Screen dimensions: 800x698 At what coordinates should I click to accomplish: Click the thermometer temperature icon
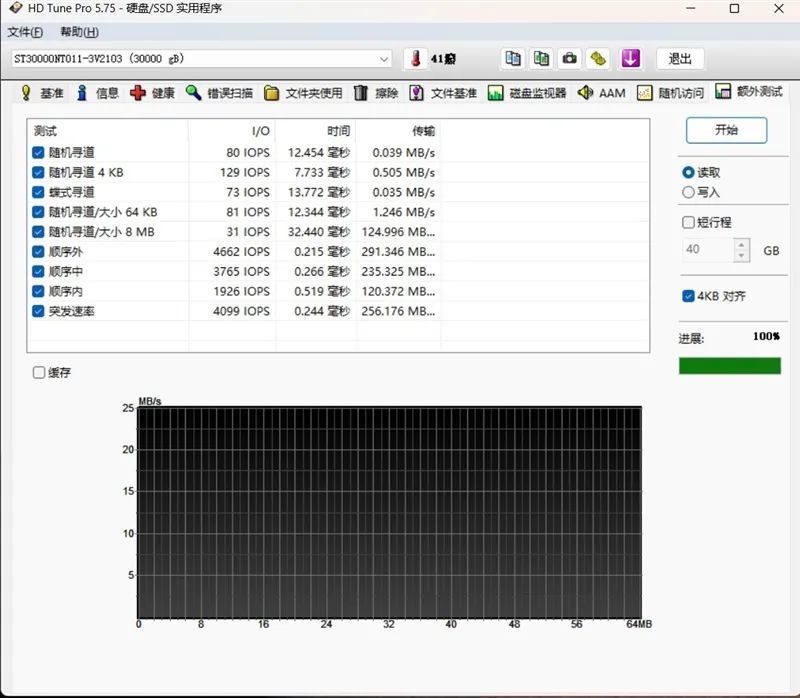pyautogui.click(x=416, y=59)
